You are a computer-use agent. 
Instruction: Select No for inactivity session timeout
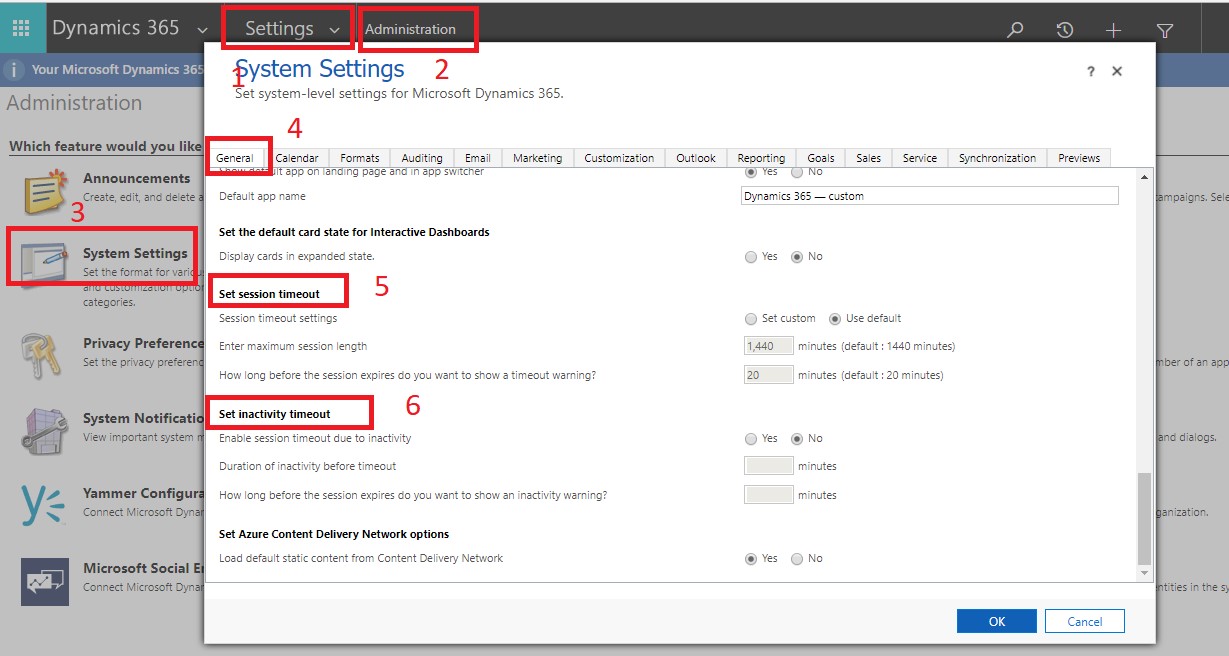pos(797,439)
